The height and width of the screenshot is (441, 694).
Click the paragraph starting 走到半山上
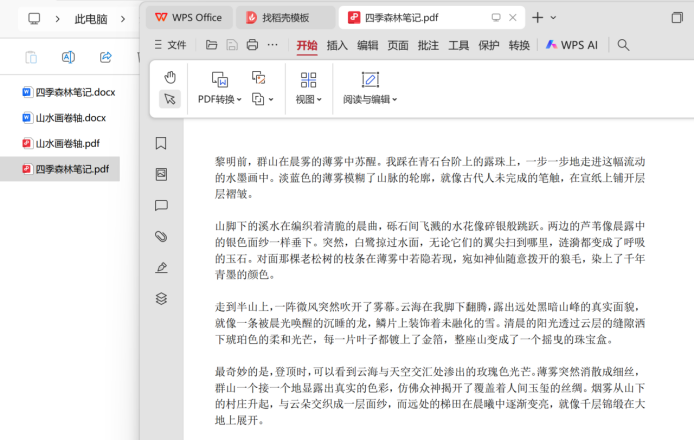(x=430, y=323)
